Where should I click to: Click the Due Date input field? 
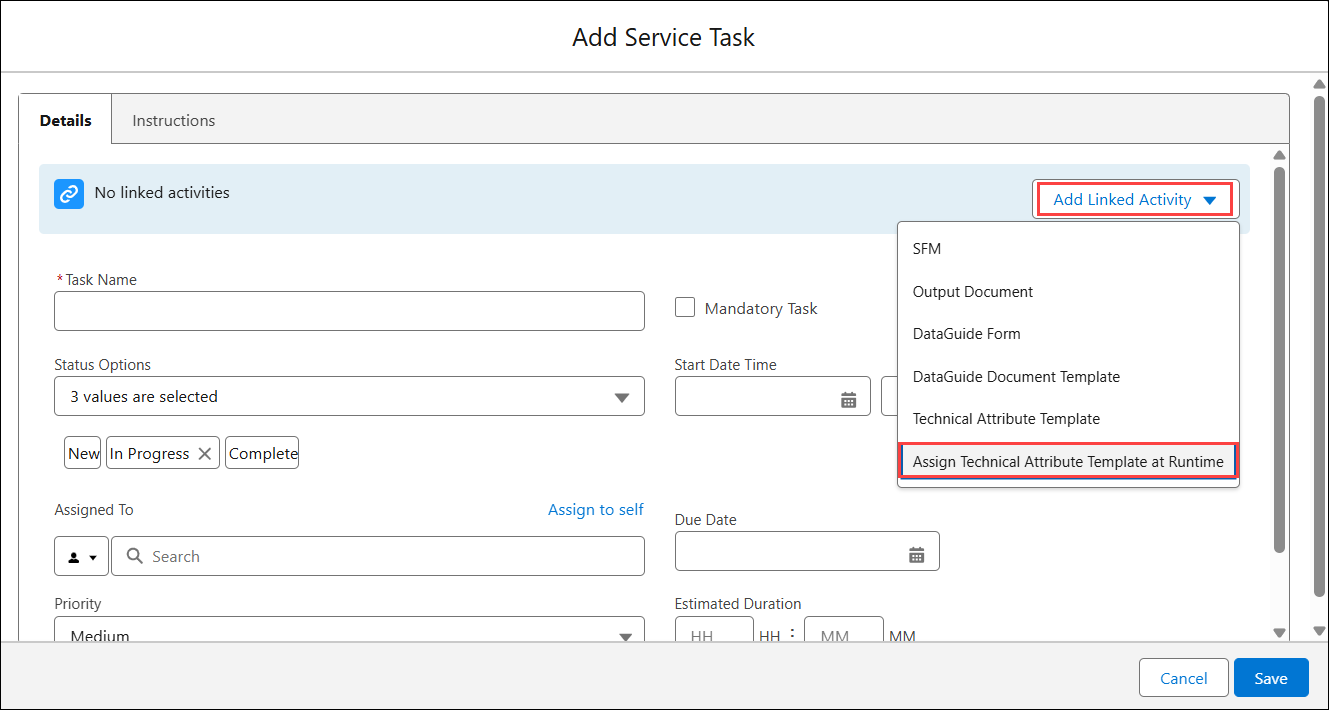pyautogui.click(x=807, y=551)
